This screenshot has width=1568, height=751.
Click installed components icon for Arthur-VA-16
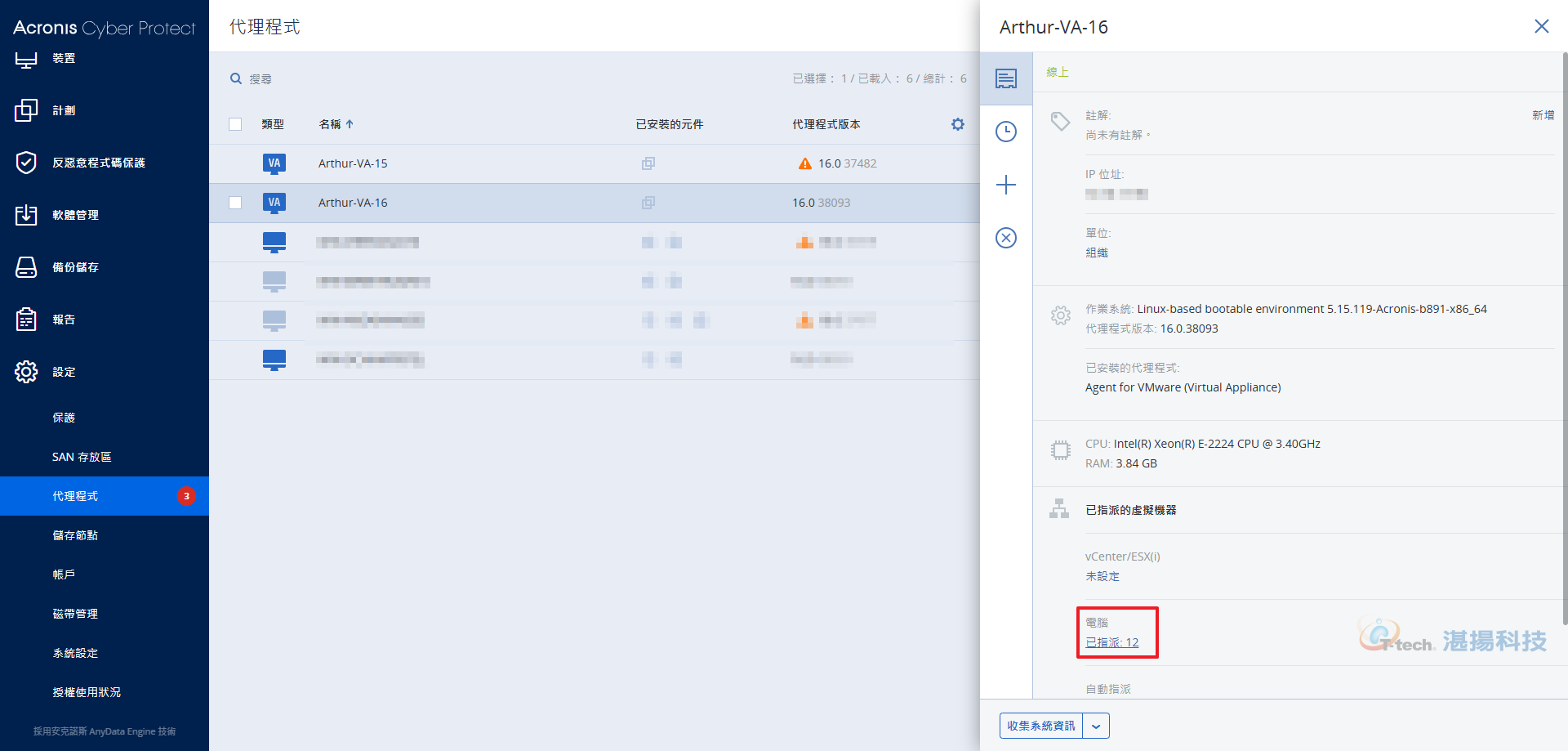point(648,203)
